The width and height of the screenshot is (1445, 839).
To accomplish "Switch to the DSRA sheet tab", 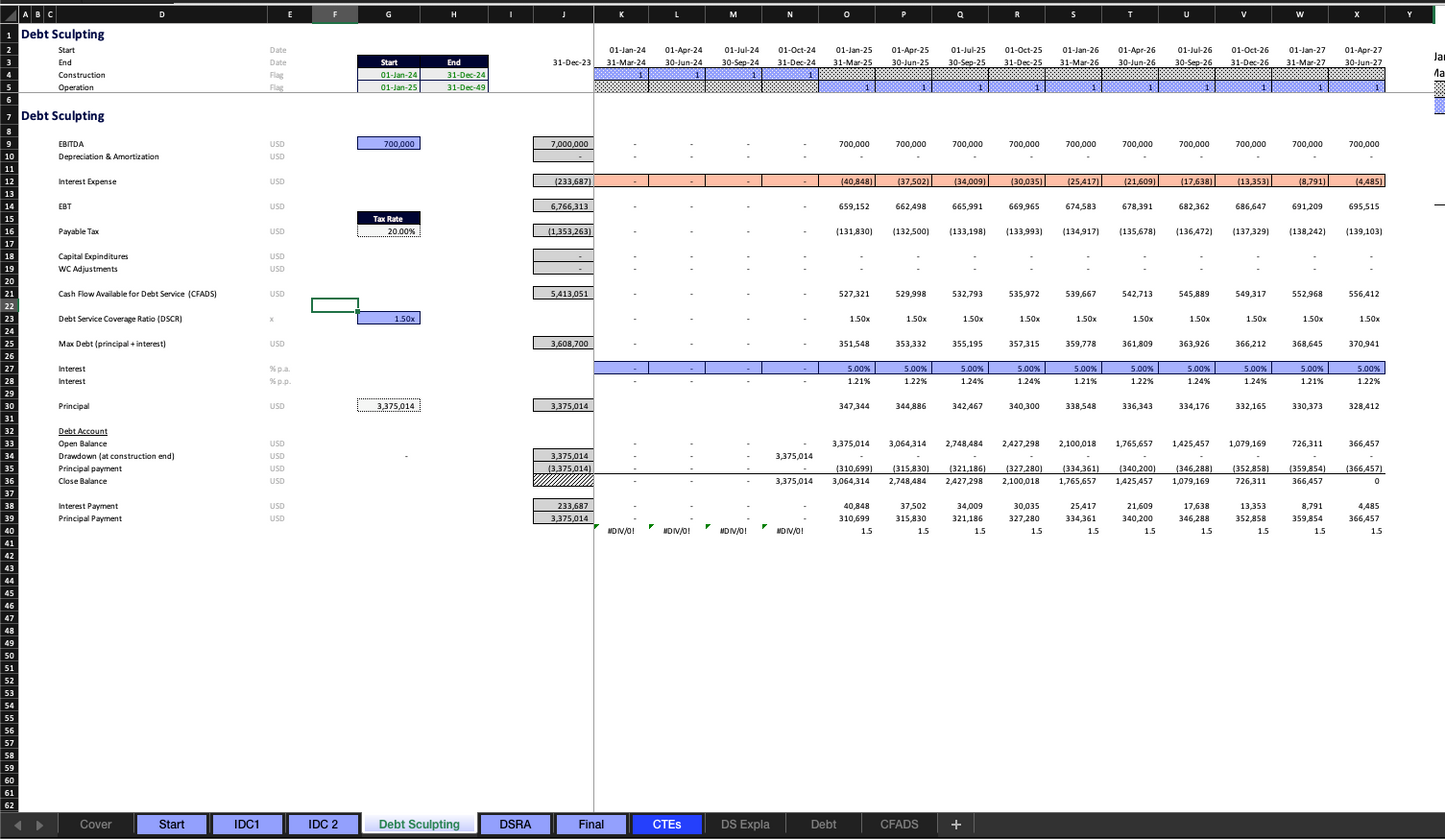I will 515,825.
